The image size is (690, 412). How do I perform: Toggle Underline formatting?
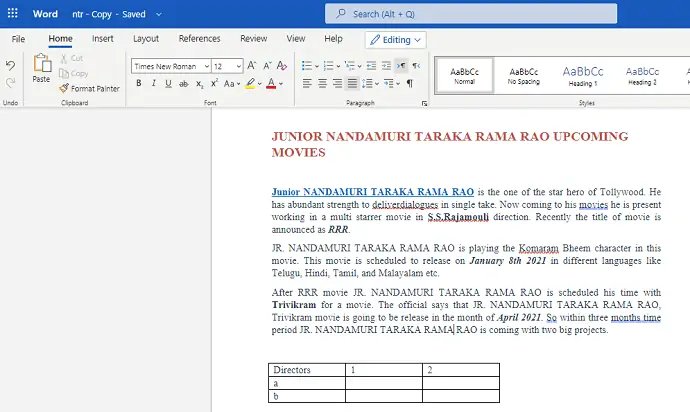168,84
